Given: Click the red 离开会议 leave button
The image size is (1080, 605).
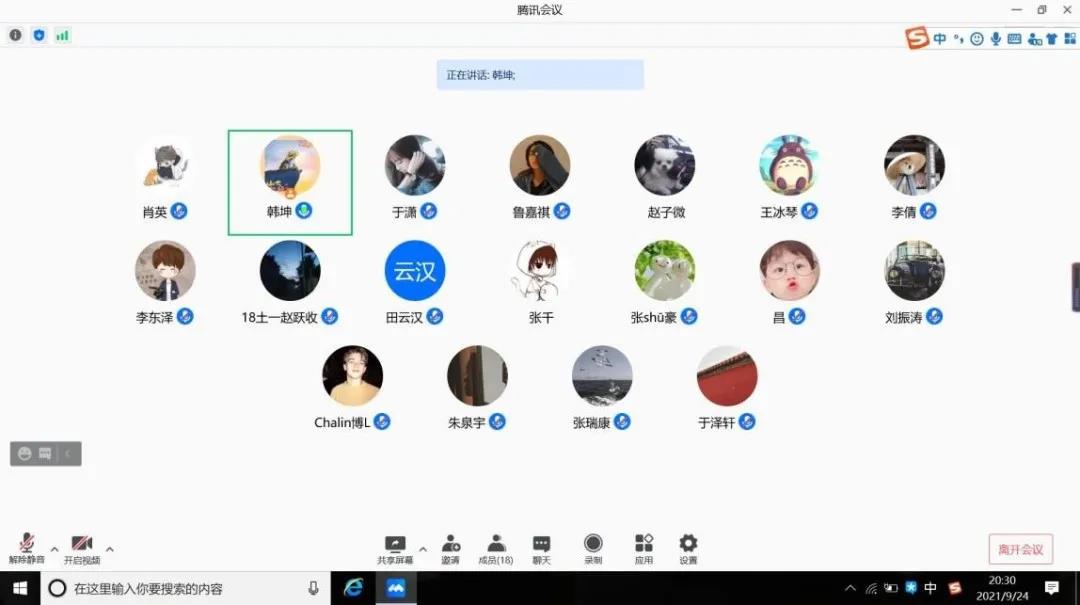Looking at the screenshot, I should coord(1020,549).
